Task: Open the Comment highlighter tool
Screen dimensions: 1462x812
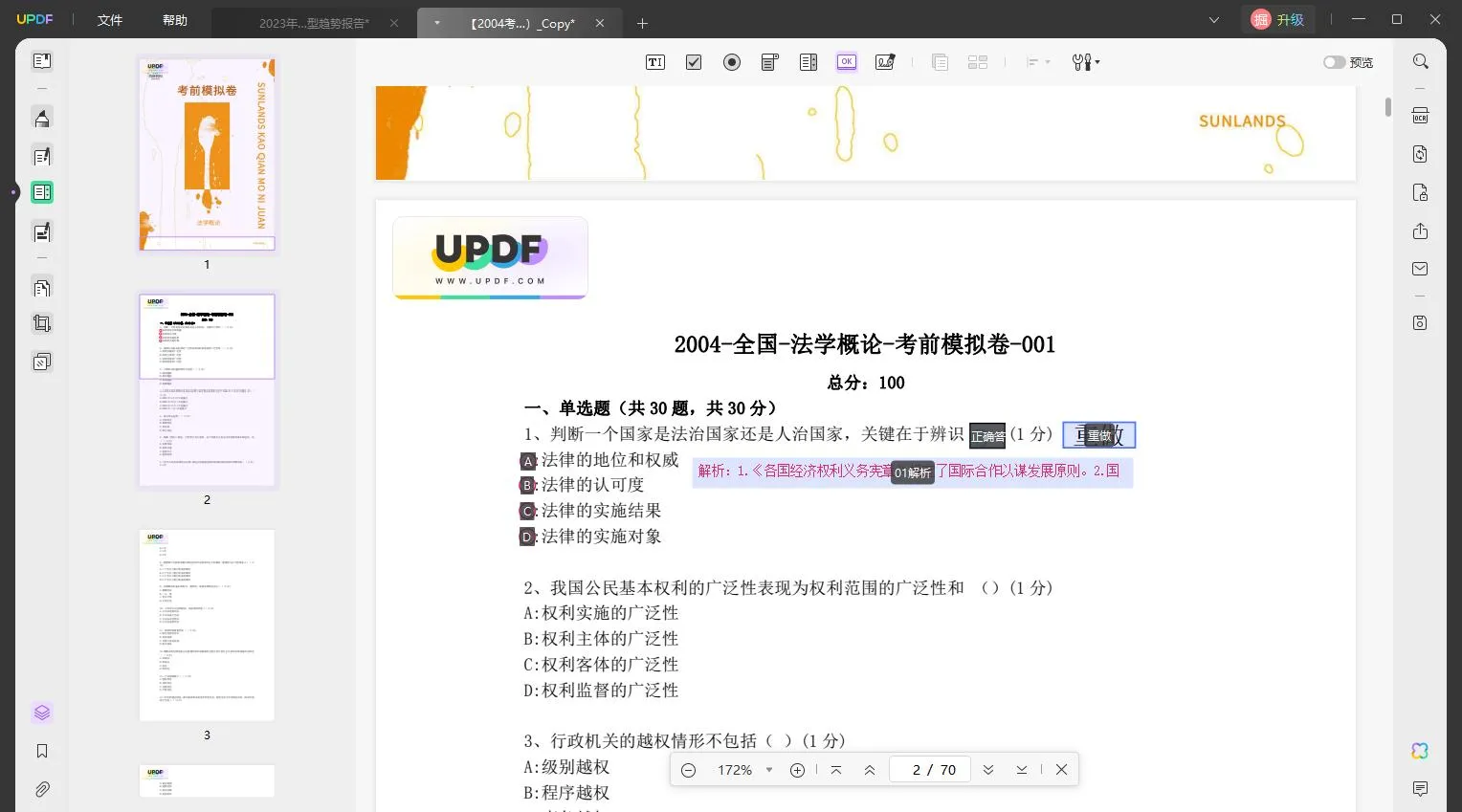Action: click(x=42, y=118)
